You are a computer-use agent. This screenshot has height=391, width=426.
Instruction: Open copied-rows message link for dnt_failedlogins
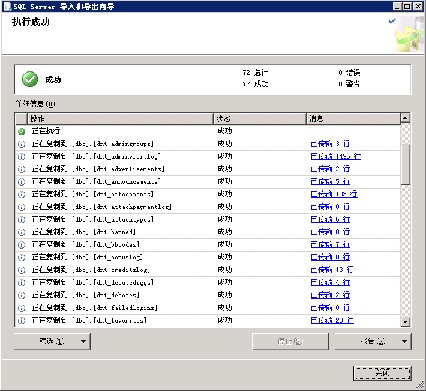tap(330, 308)
